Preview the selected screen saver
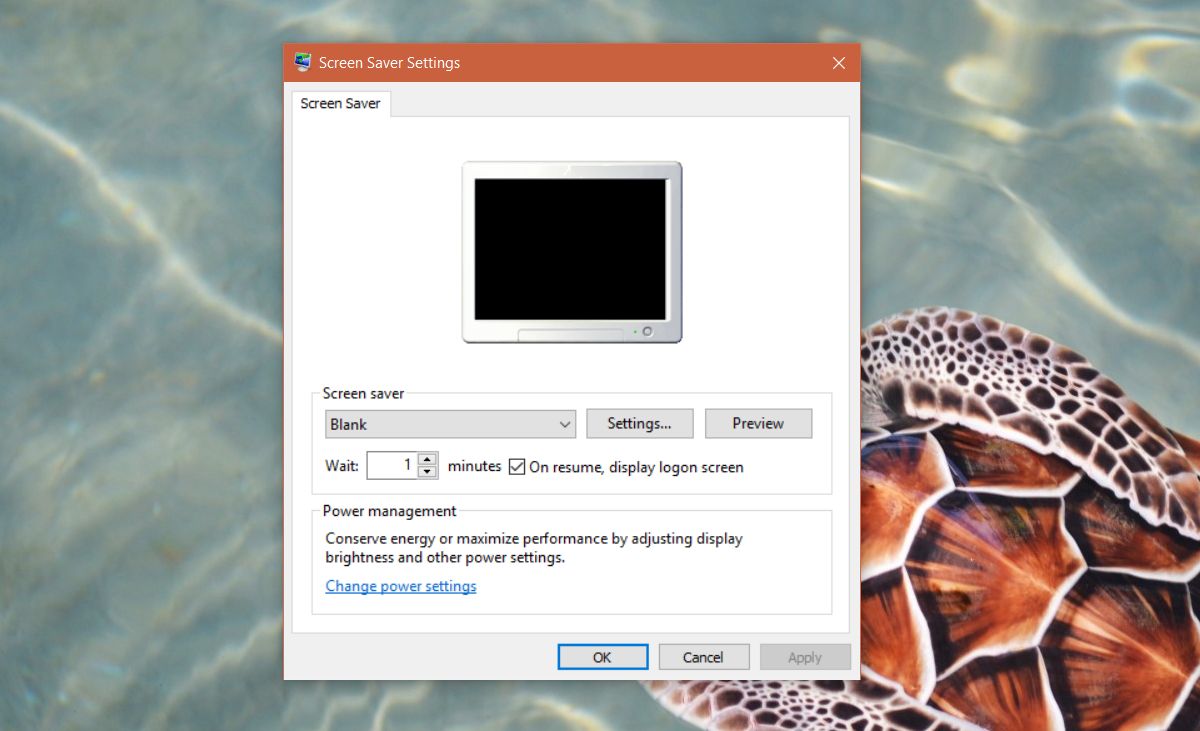The image size is (1200, 731). tap(758, 423)
